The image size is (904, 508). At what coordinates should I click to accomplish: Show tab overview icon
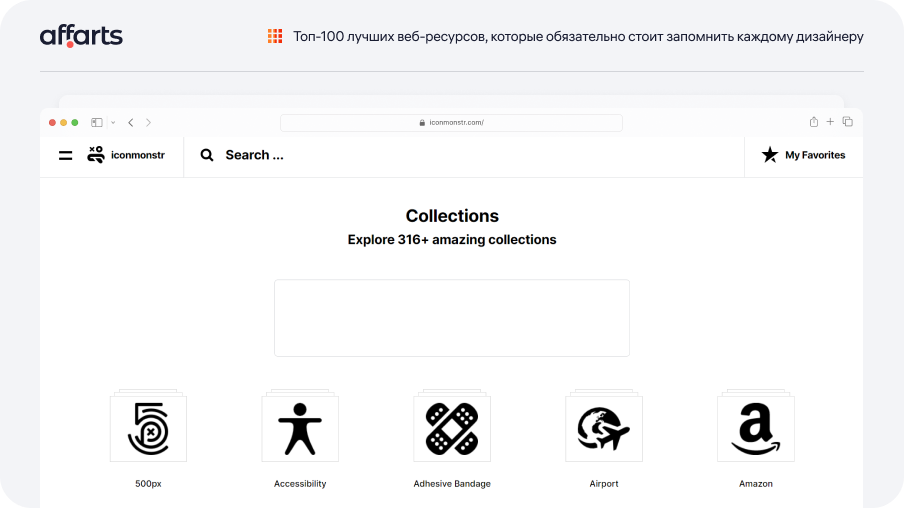(848, 122)
